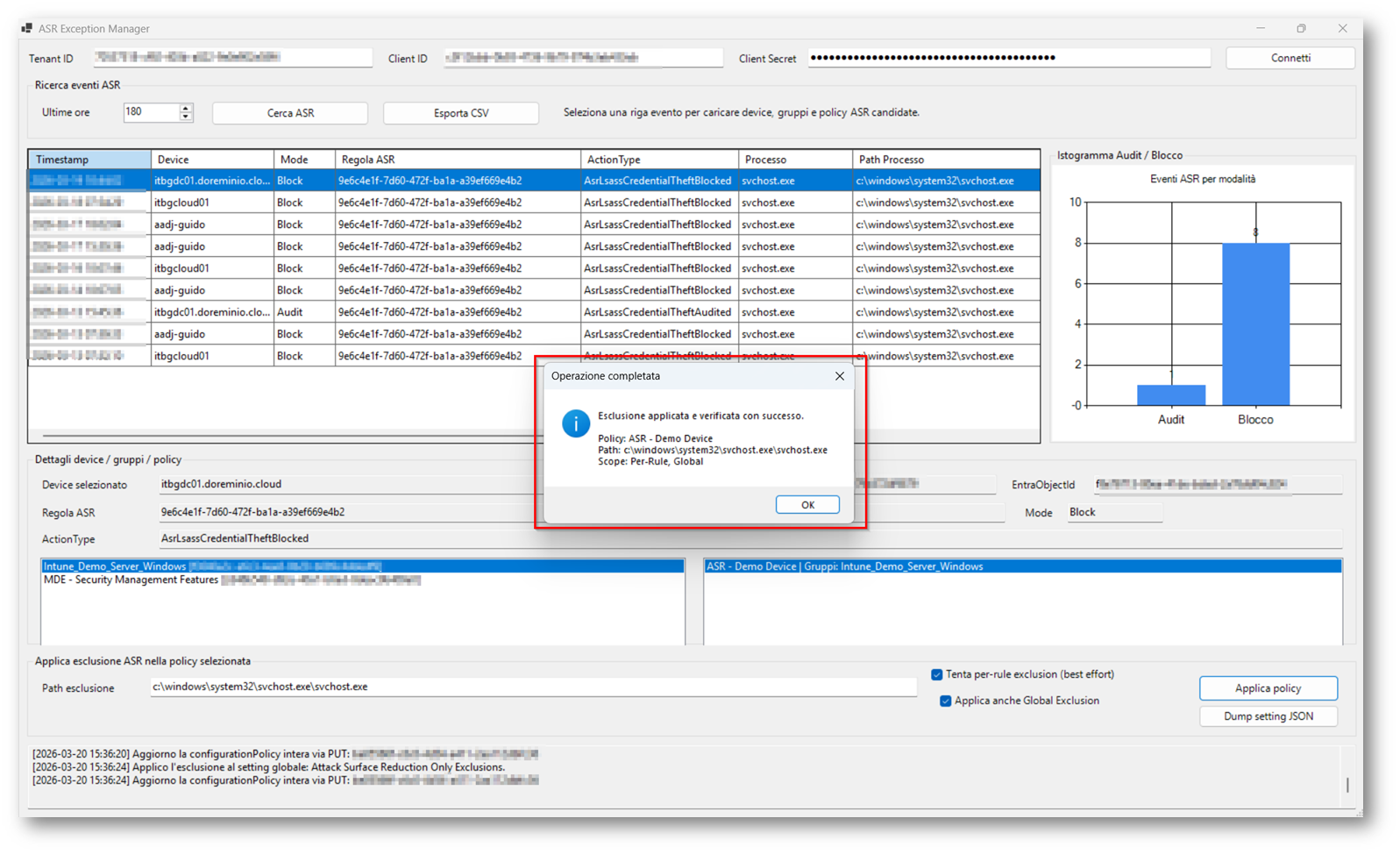Click the ASR Exception Manager app icon

coord(27,29)
